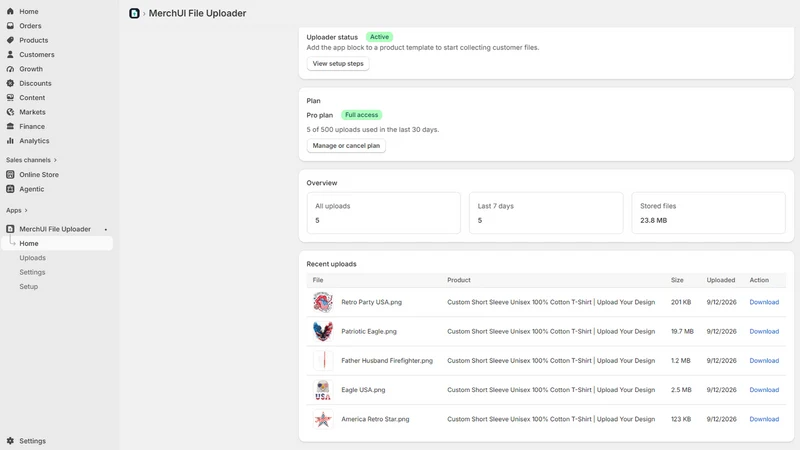Click the America Retro Star thumbnail

pyautogui.click(x=323, y=419)
